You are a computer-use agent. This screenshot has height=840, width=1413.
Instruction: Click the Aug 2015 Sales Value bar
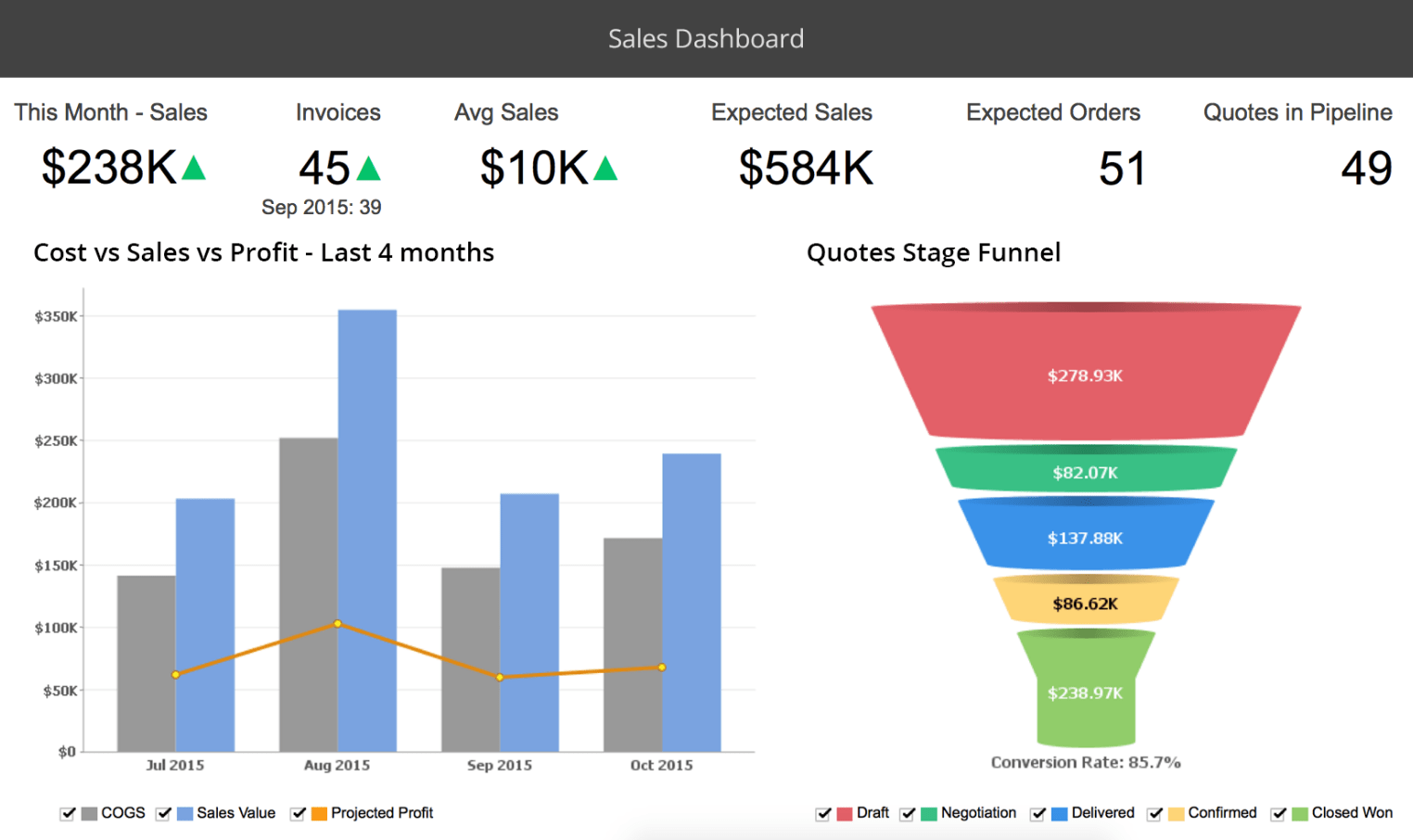pyautogui.click(x=367, y=530)
